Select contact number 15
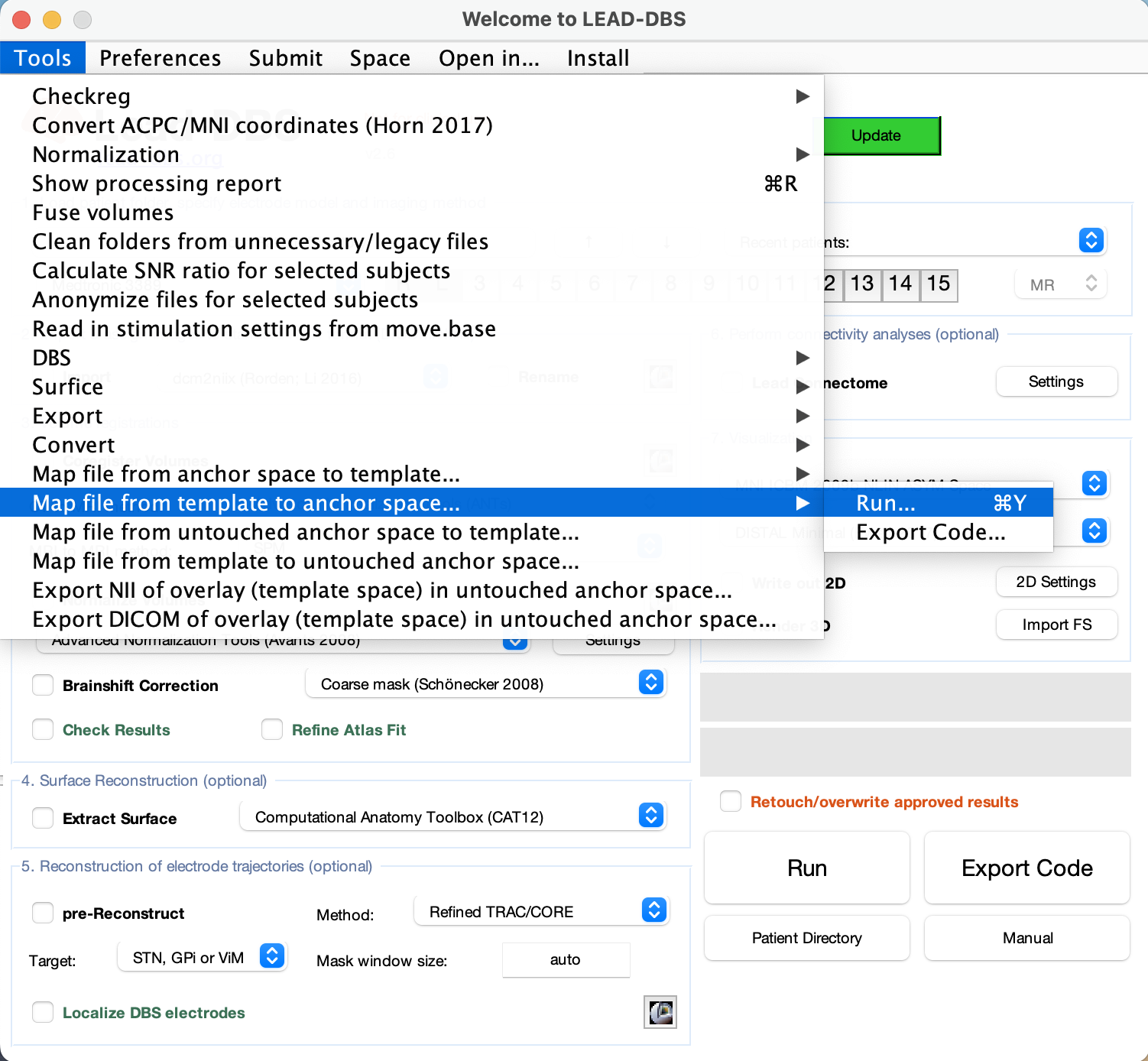This screenshot has width=1148, height=1061. click(939, 284)
